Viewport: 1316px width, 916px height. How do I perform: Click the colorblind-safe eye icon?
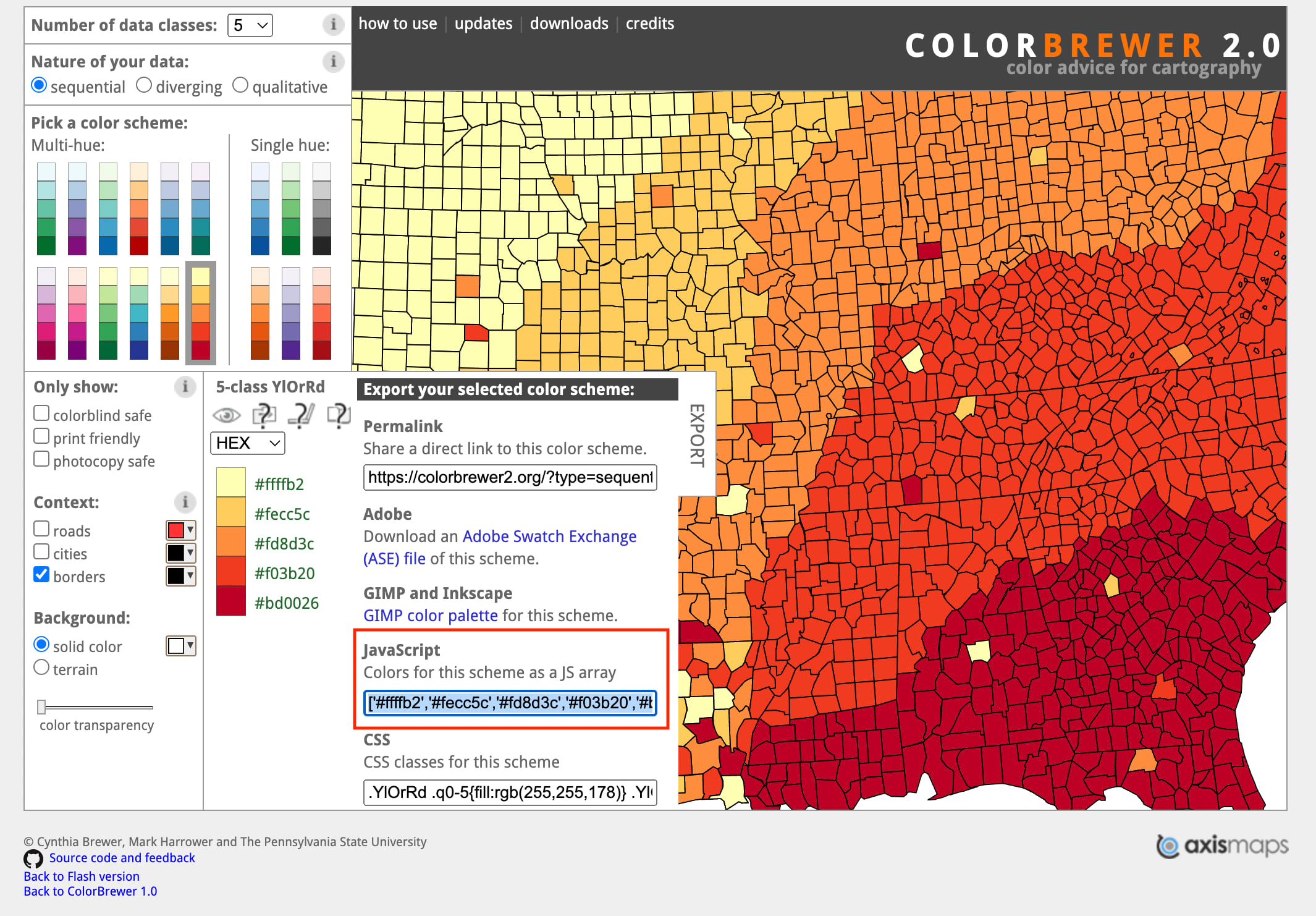tap(226, 415)
